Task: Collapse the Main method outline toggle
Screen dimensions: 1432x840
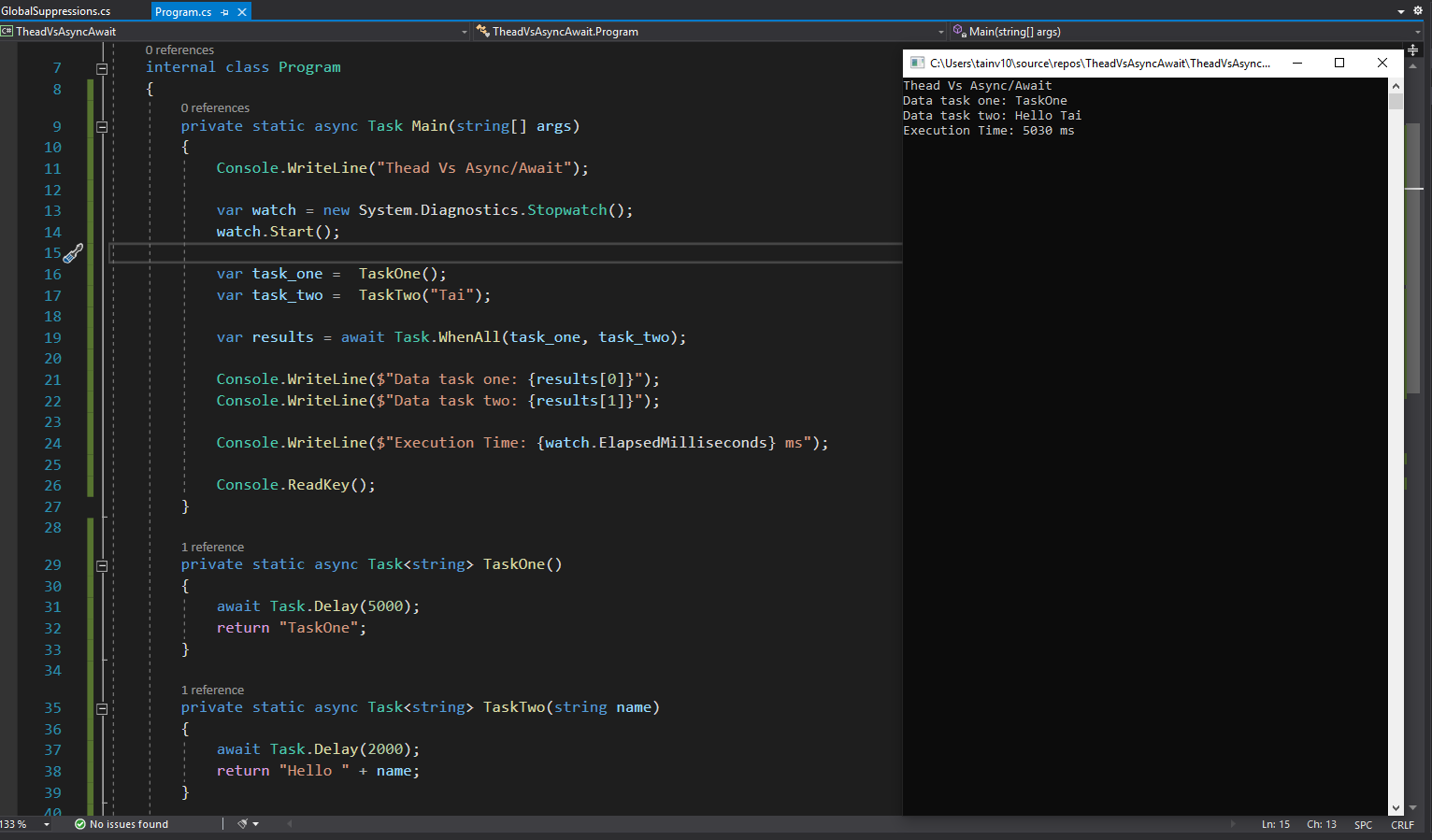Action: (x=102, y=127)
